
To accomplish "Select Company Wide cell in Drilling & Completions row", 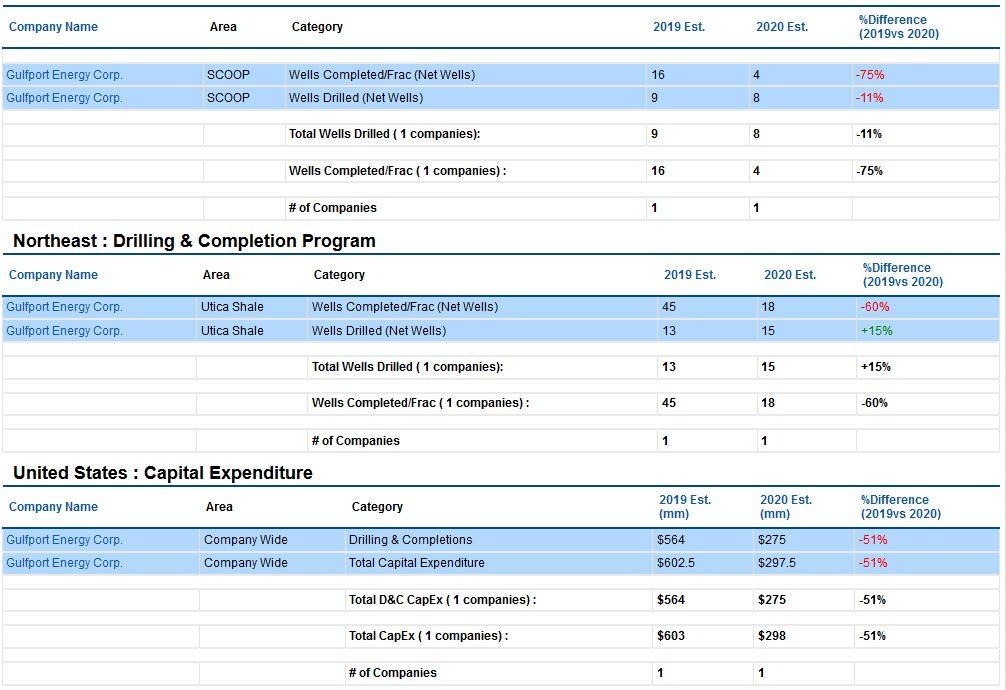I will tap(246, 540).
